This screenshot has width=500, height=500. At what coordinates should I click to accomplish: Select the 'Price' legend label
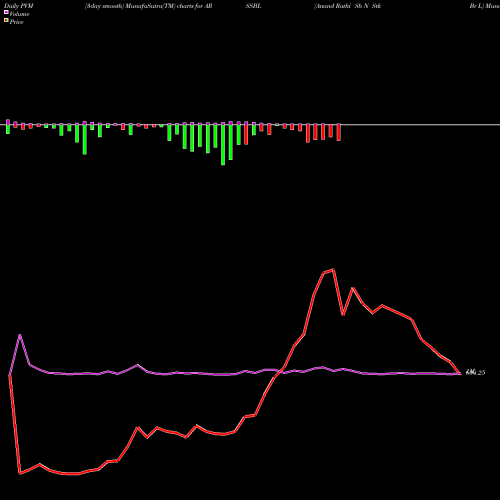[x=16, y=22]
